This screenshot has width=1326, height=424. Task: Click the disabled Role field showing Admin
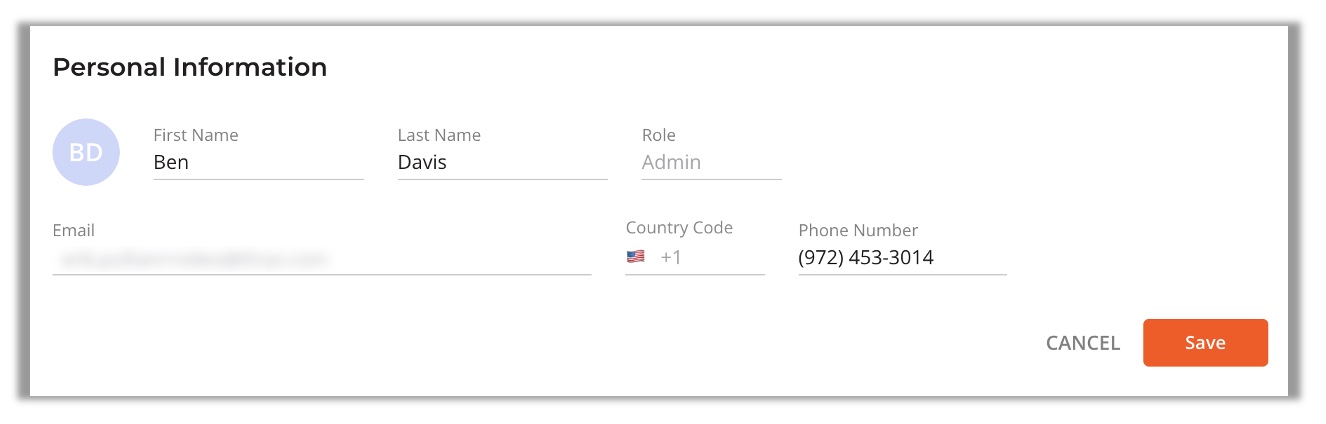[x=711, y=162]
